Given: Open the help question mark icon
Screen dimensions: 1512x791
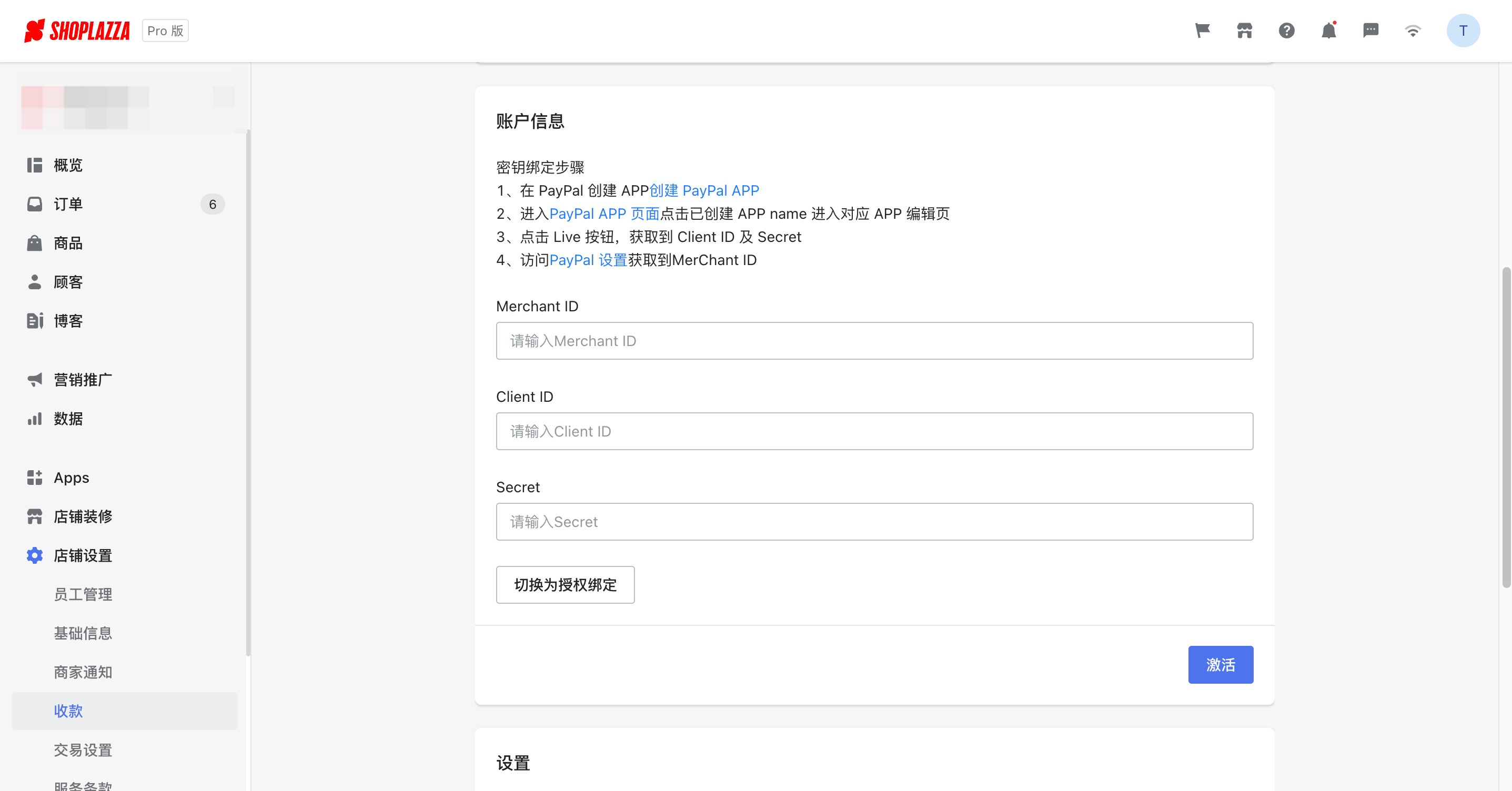Looking at the screenshot, I should (x=1287, y=31).
